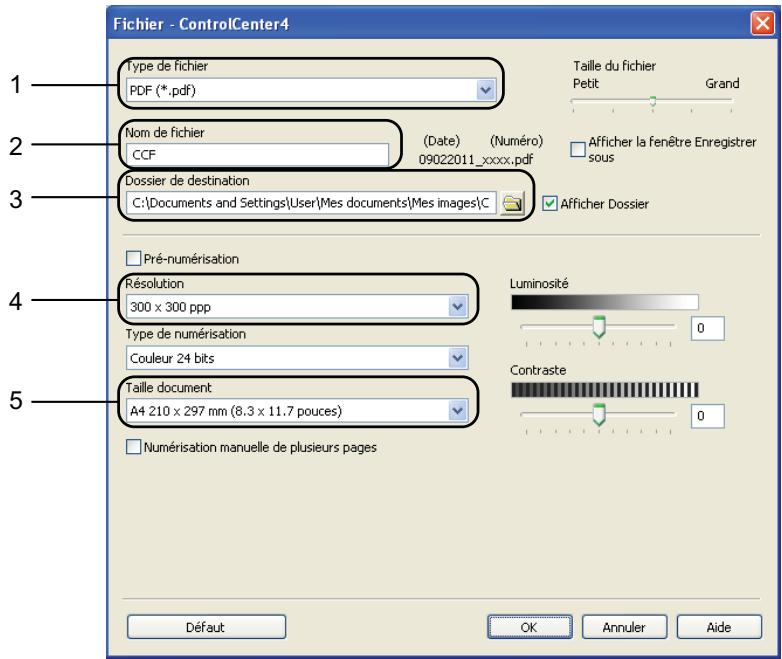
Task: Confirm settings with the OK button
Action: [x=530, y=627]
